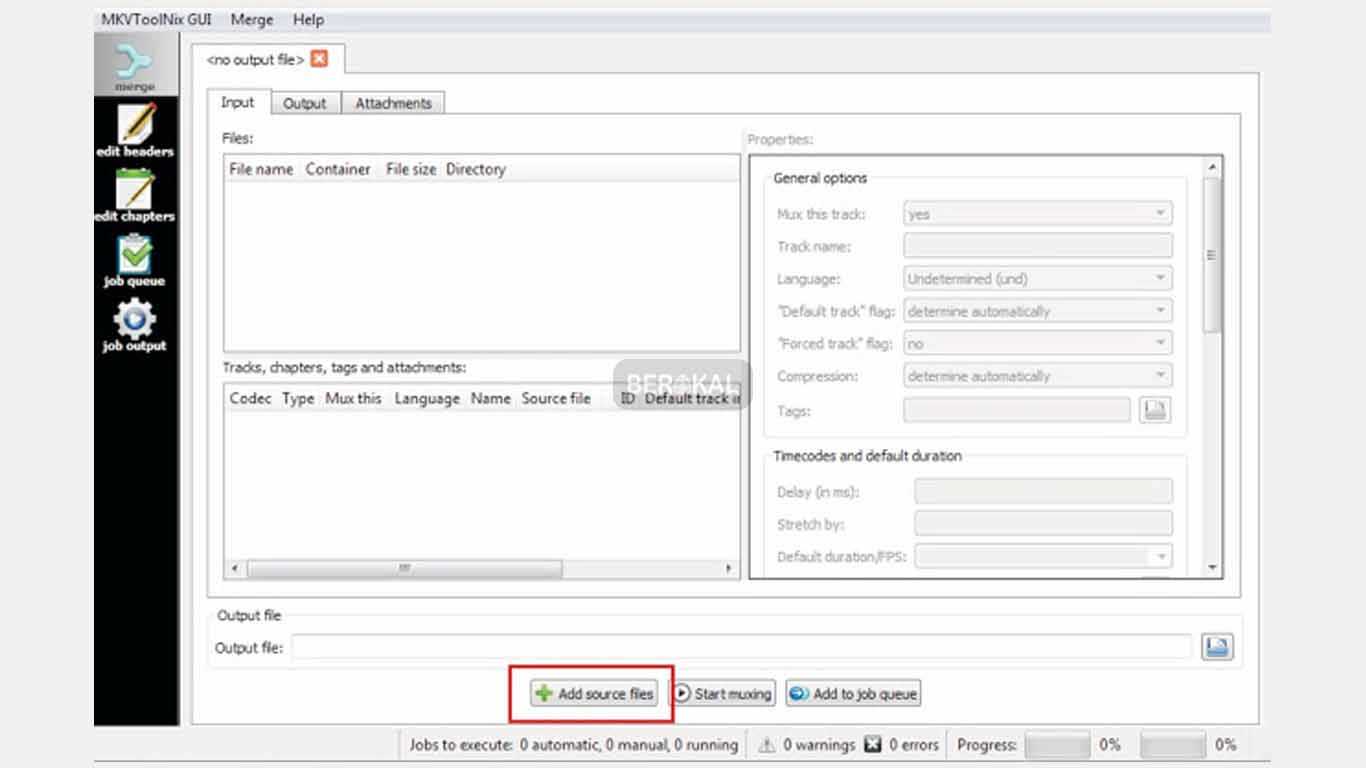
Task: Click the Start muxing button
Action: [x=722, y=693]
